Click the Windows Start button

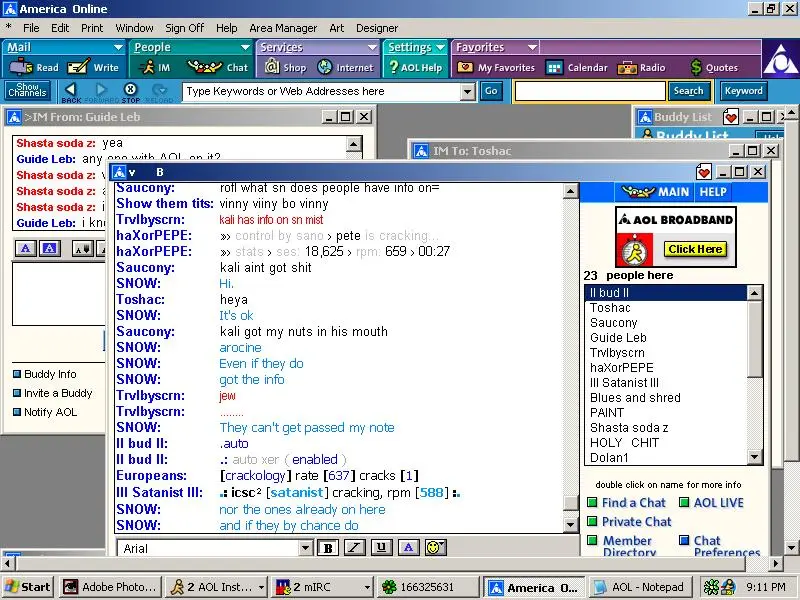28,587
